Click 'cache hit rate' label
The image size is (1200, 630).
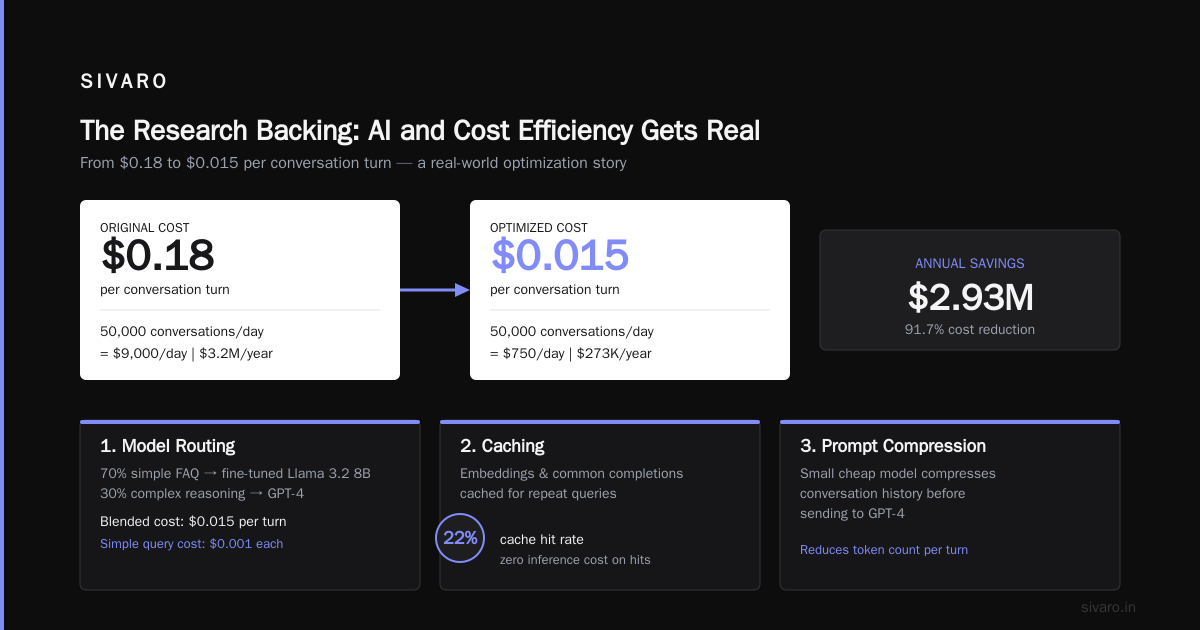click(x=541, y=539)
